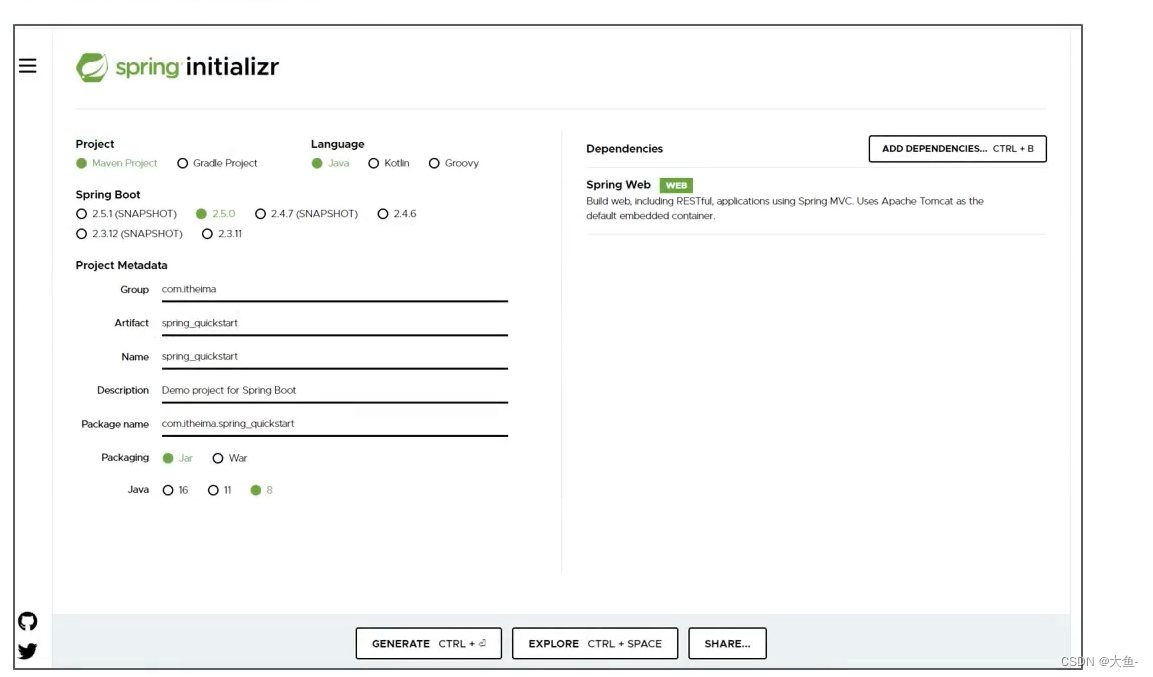
Task: Click the Spring Boot section heading
Action: point(107,195)
